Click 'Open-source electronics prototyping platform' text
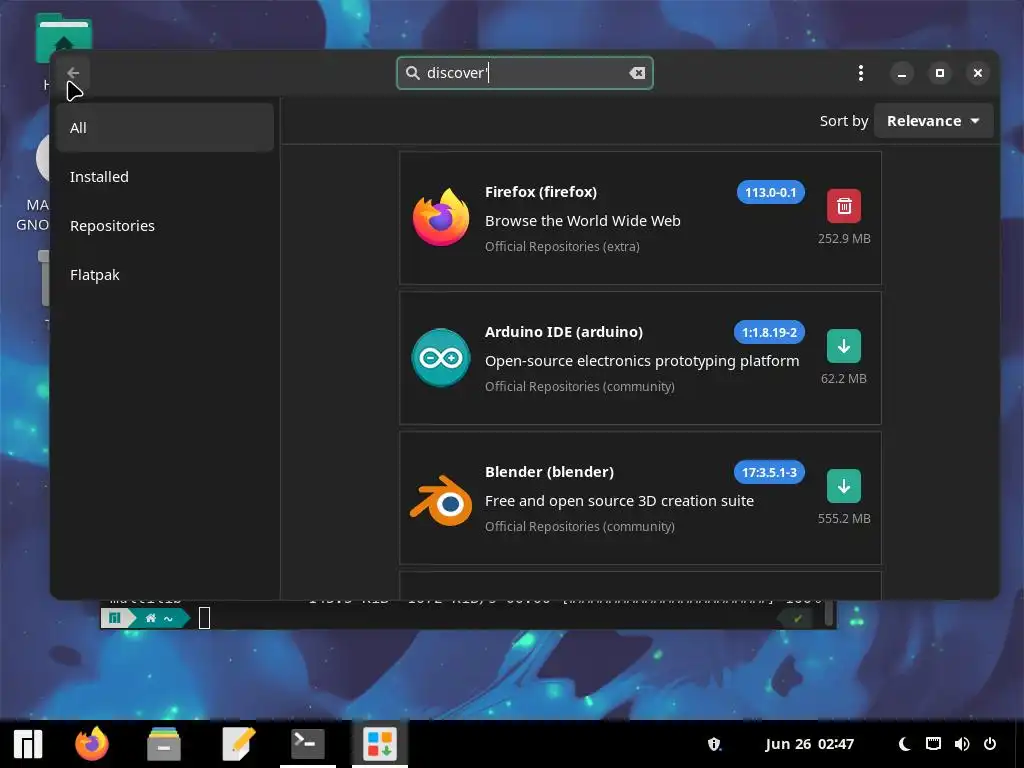The width and height of the screenshot is (1024, 768). (x=642, y=361)
